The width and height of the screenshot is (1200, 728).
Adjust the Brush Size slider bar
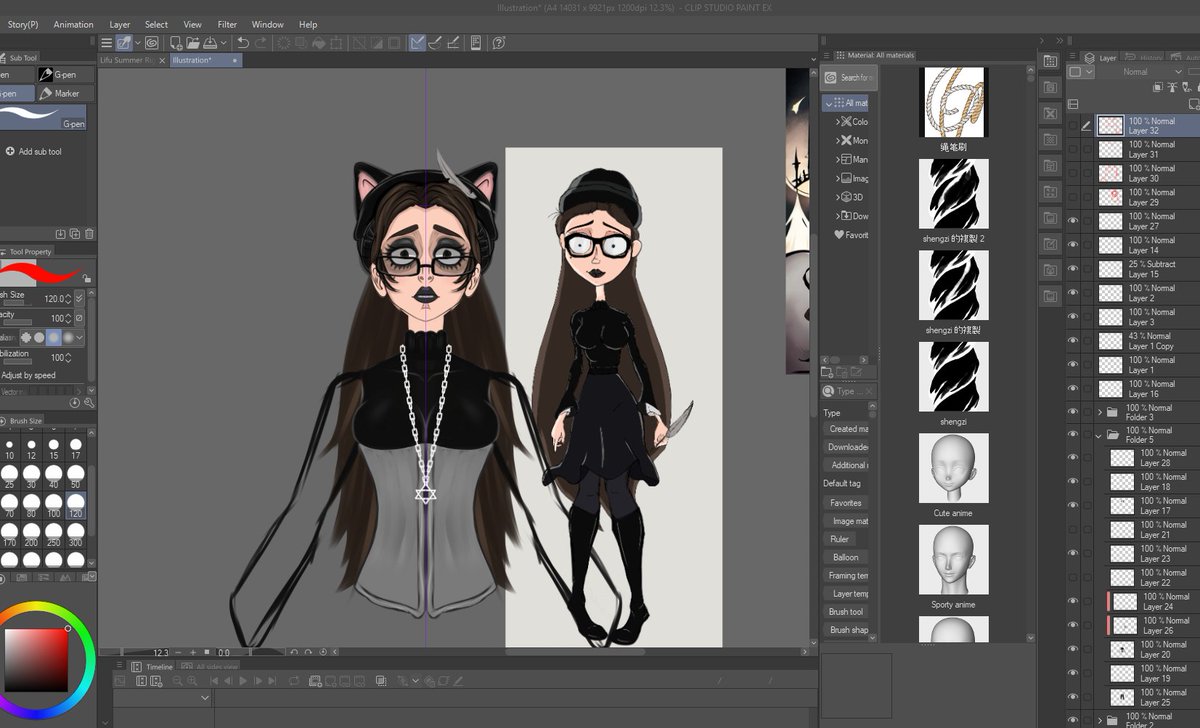17,303
